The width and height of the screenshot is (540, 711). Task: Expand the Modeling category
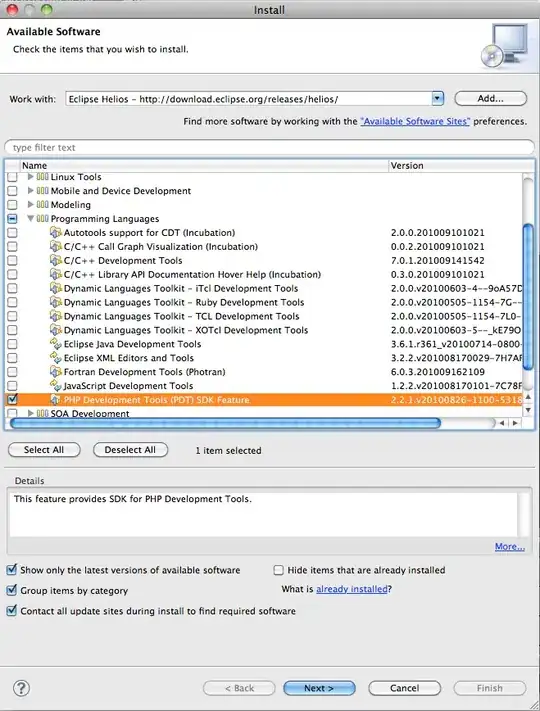point(30,205)
